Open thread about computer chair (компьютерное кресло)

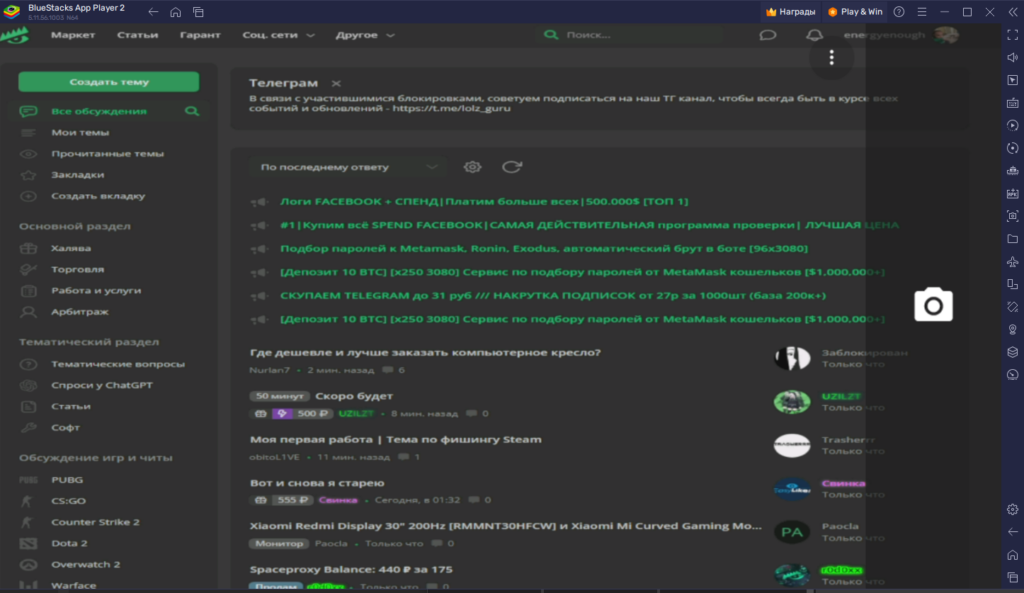click(x=425, y=353)
